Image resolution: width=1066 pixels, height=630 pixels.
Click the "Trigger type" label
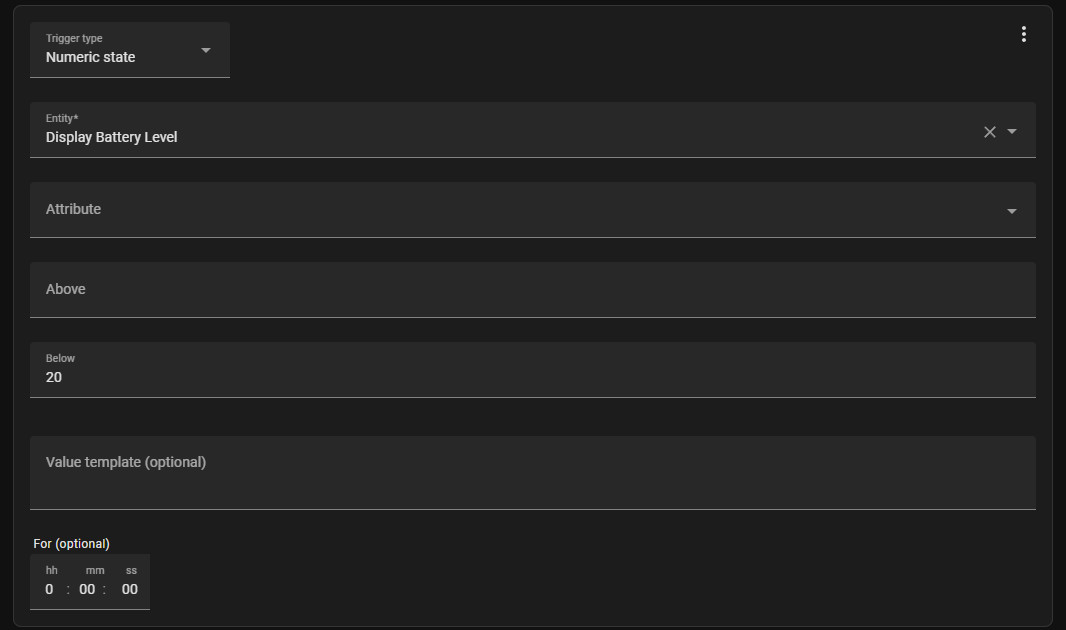[x=74, y=38]
